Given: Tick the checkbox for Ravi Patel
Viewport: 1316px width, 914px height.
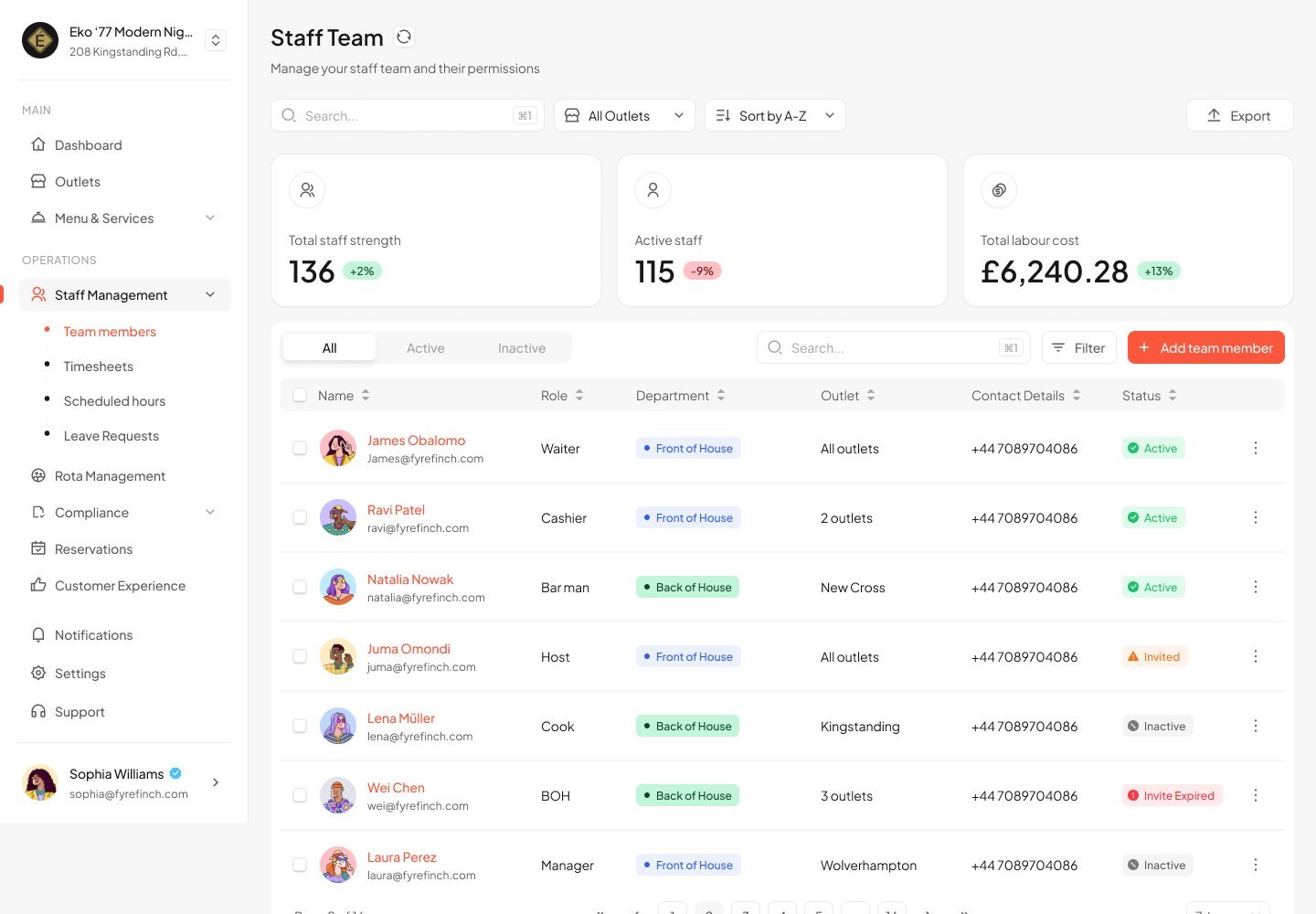Looking at the screenshot, I should pyautogui.click(x=300, y=517).
